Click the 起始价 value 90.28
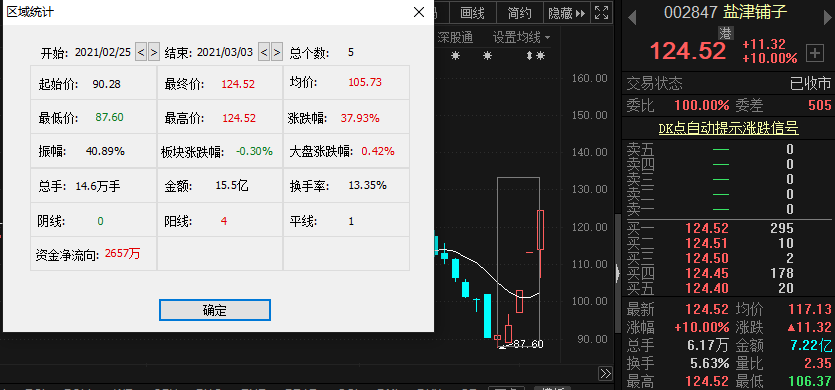Screen dimensions: 835x390 click(x=107, y=84)
